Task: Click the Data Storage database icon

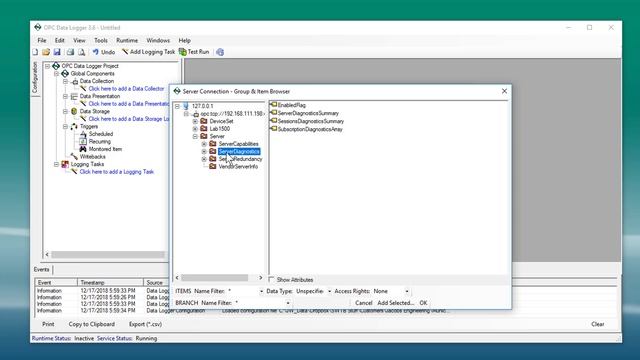Action: click(x=74, y=111)
